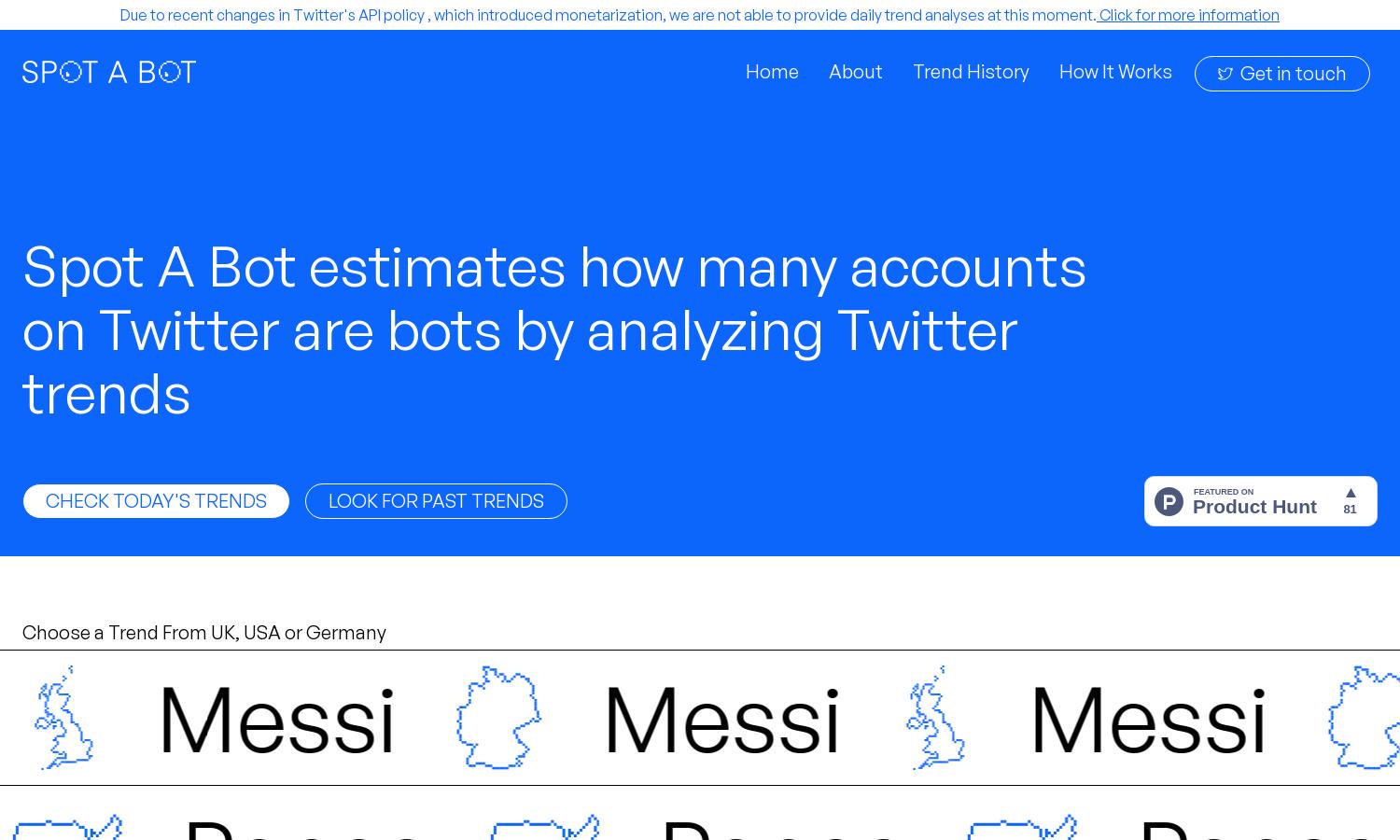Screen dimensions: 1400x840
Task: Click the first UK map icon
Action: coord(63,718)
